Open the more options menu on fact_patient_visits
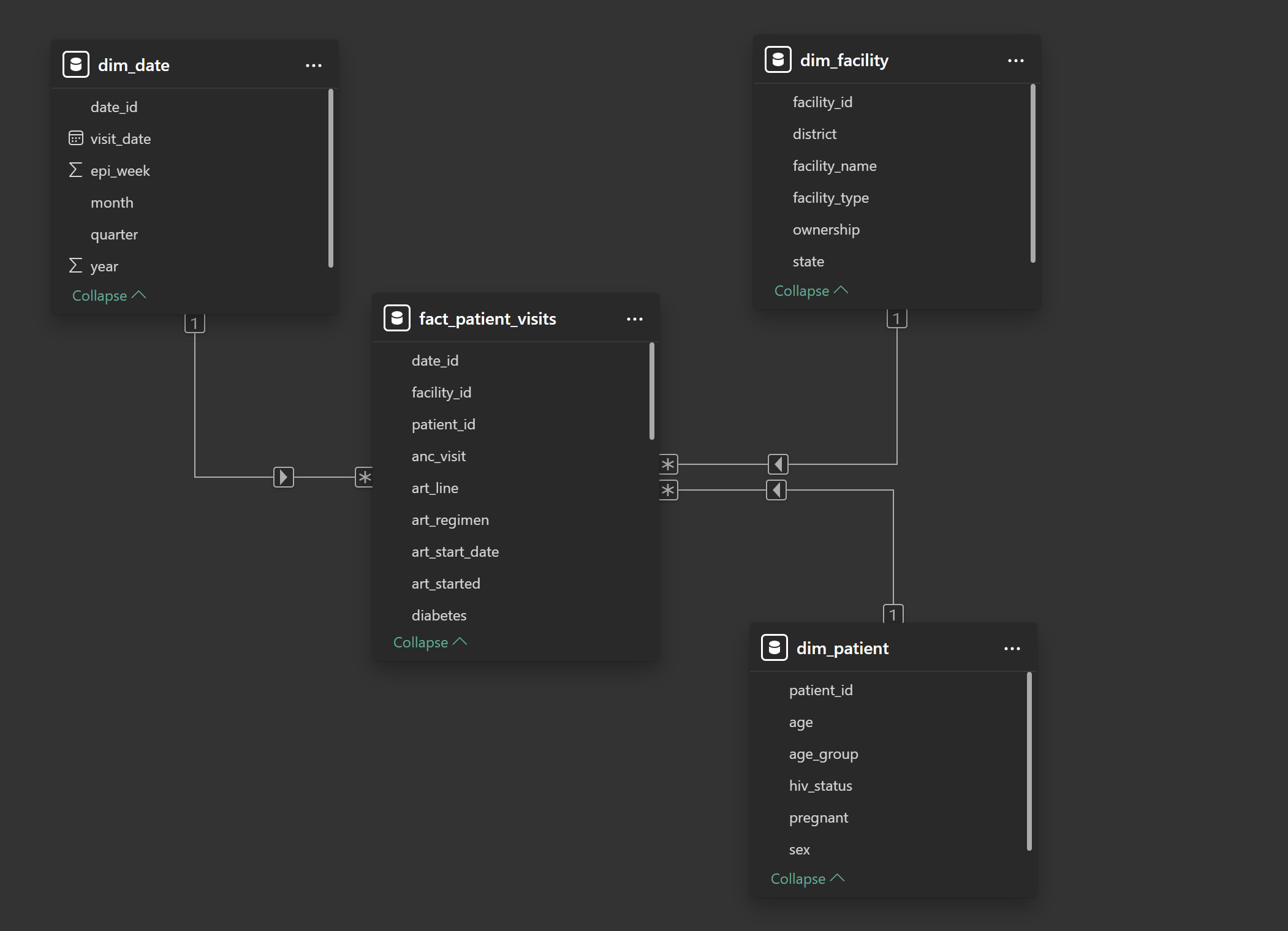1288x931 pixels. [635, 318]
